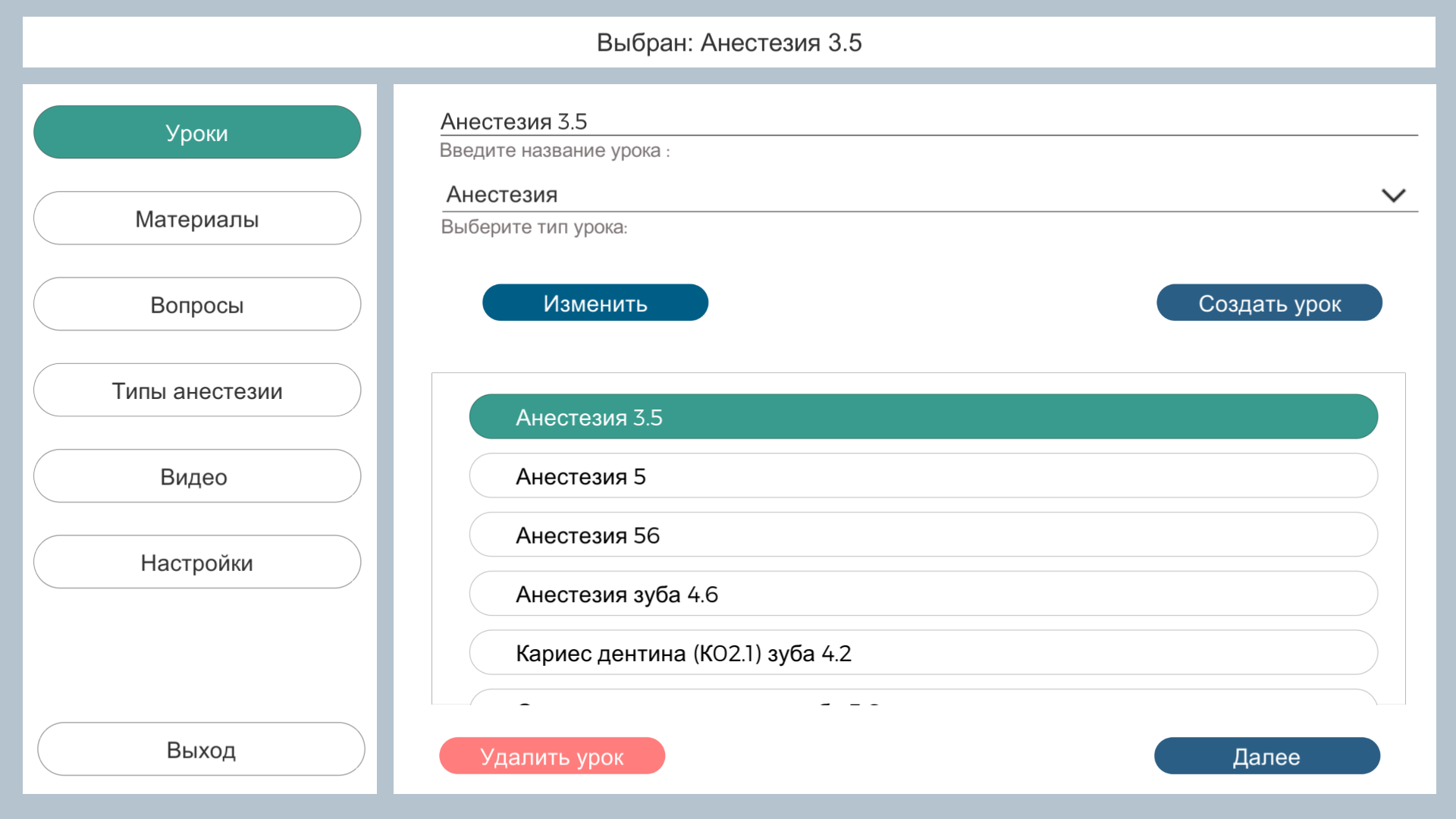Select lesson Анестезия 56
1456x819 pixels.
click(923, 535)
